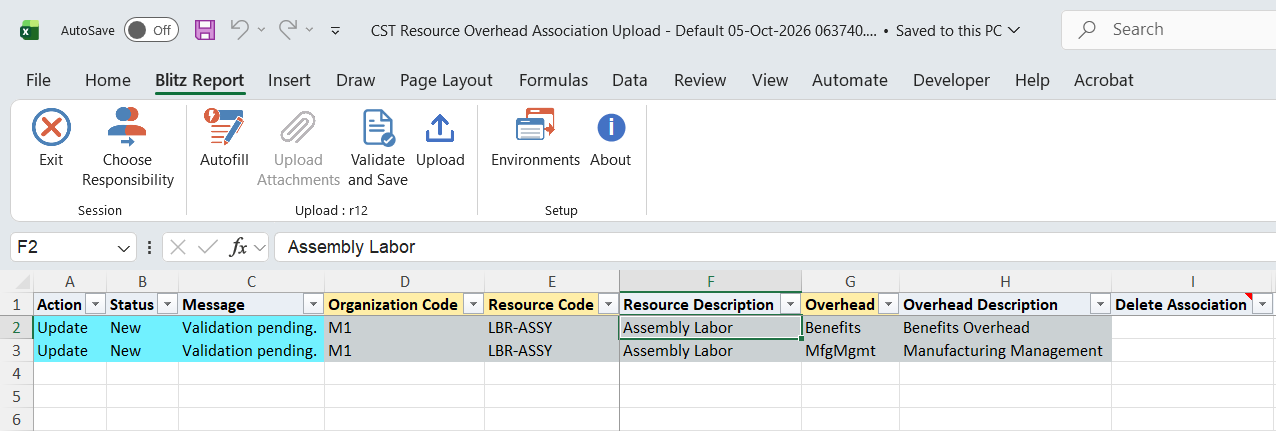Select the Blitz Report tab
Screen dimensions: 1276x431
point(200,80)
